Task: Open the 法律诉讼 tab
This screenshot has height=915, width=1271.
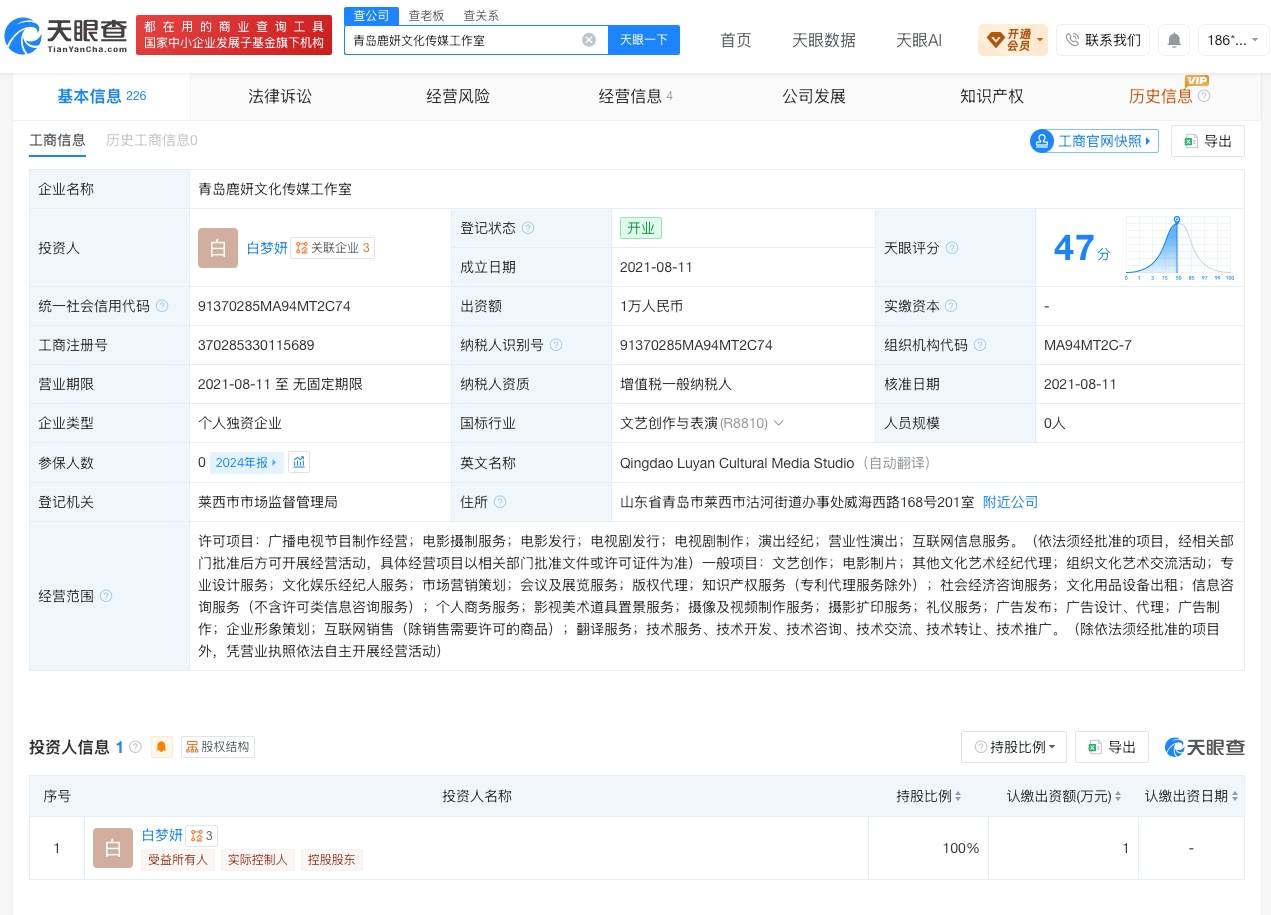Action: click(x=280, y=96)
